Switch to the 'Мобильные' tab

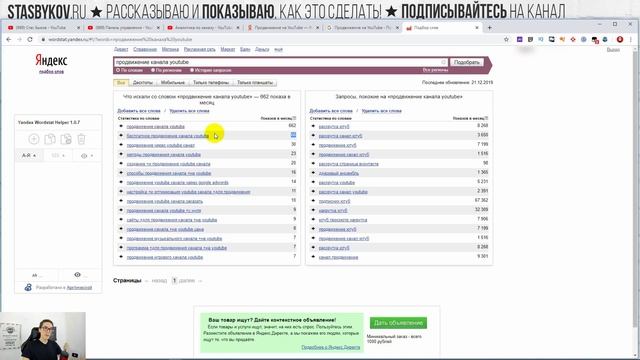pyautogui.click(x=173, y=82)
